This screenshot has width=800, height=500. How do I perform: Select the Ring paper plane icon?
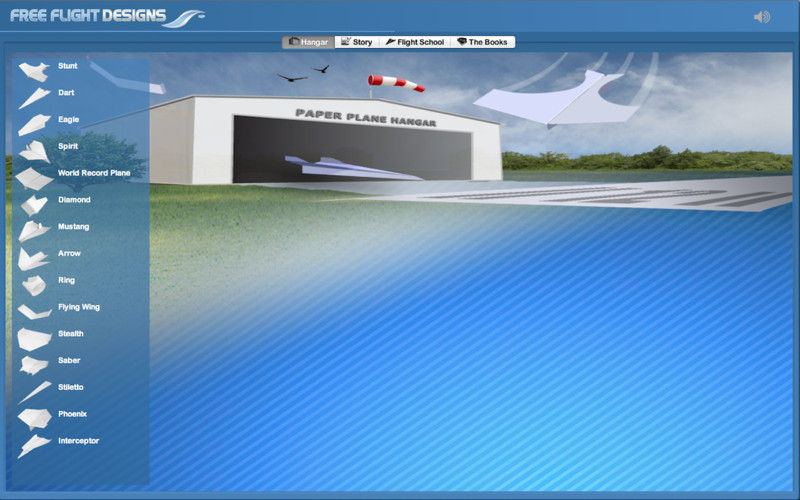pos(35,286)
